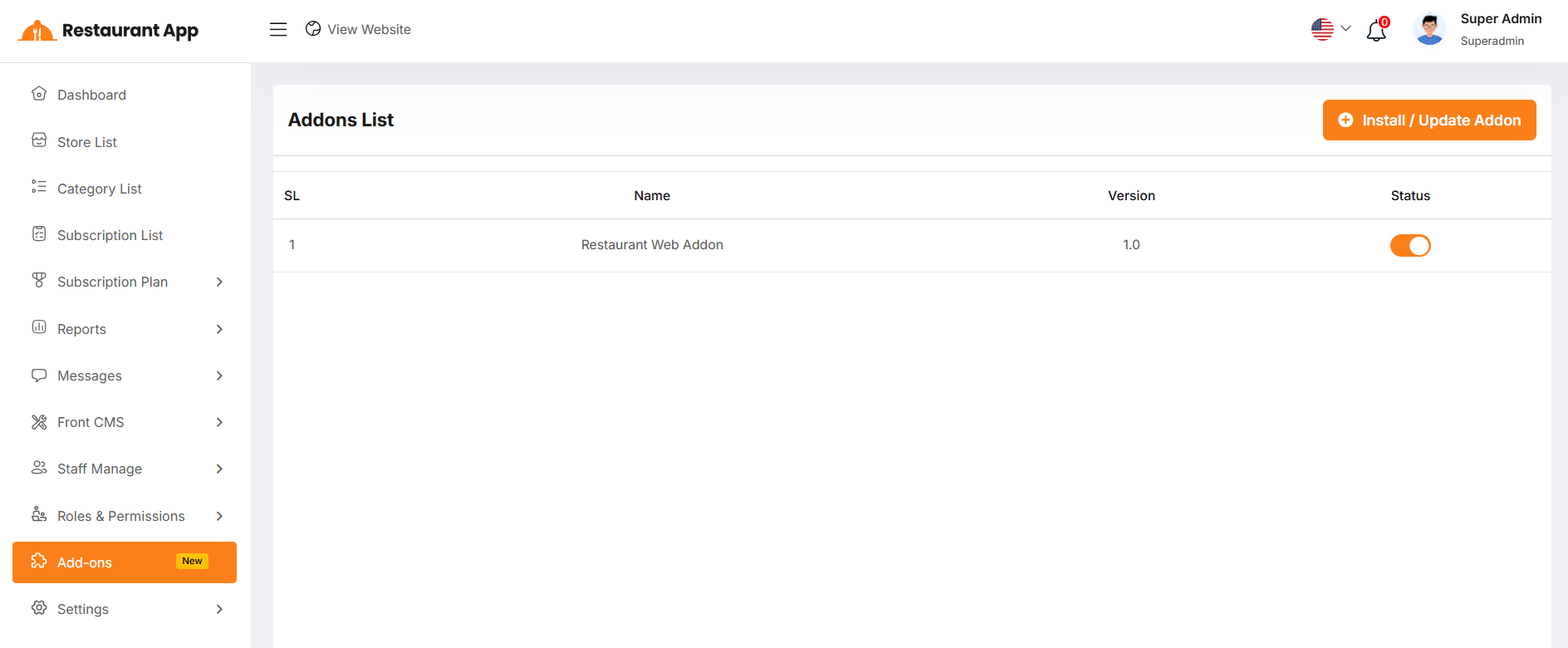Open the language flag dropdown
Viewport: 1568px width, 648px height.
pos(1330,30)
